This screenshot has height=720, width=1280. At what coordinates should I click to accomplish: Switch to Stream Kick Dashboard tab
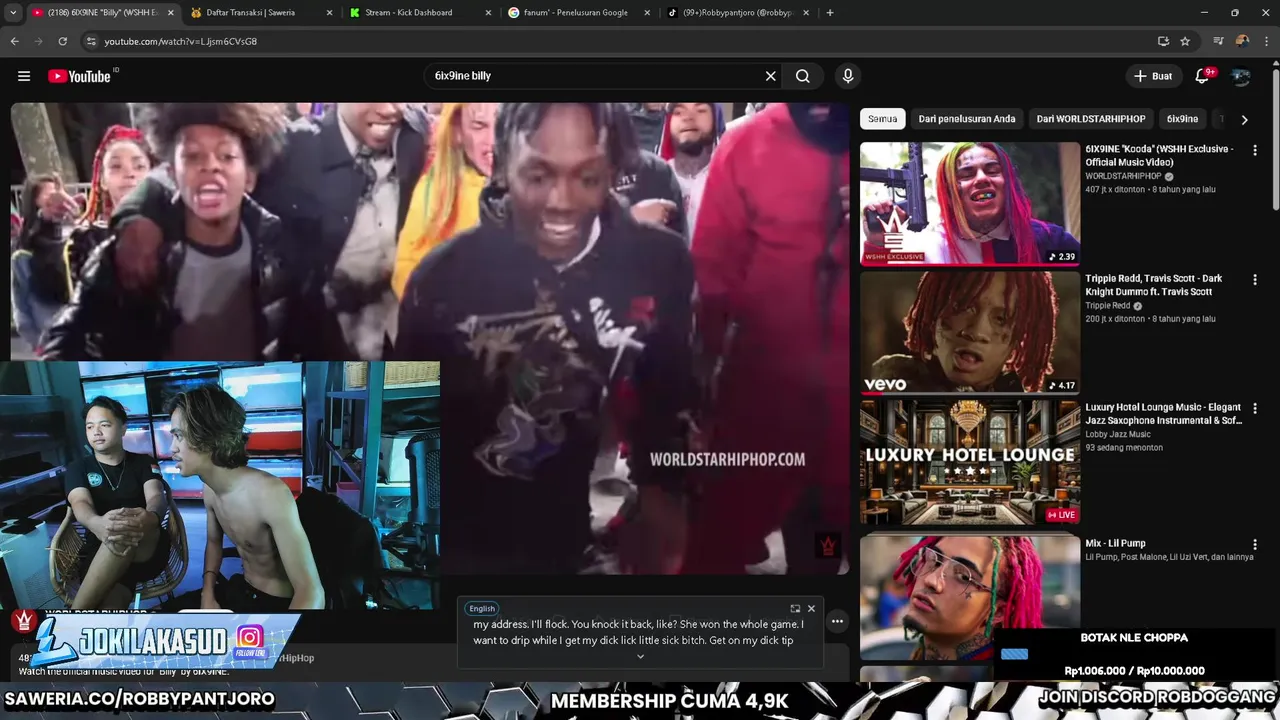[418, 13]
